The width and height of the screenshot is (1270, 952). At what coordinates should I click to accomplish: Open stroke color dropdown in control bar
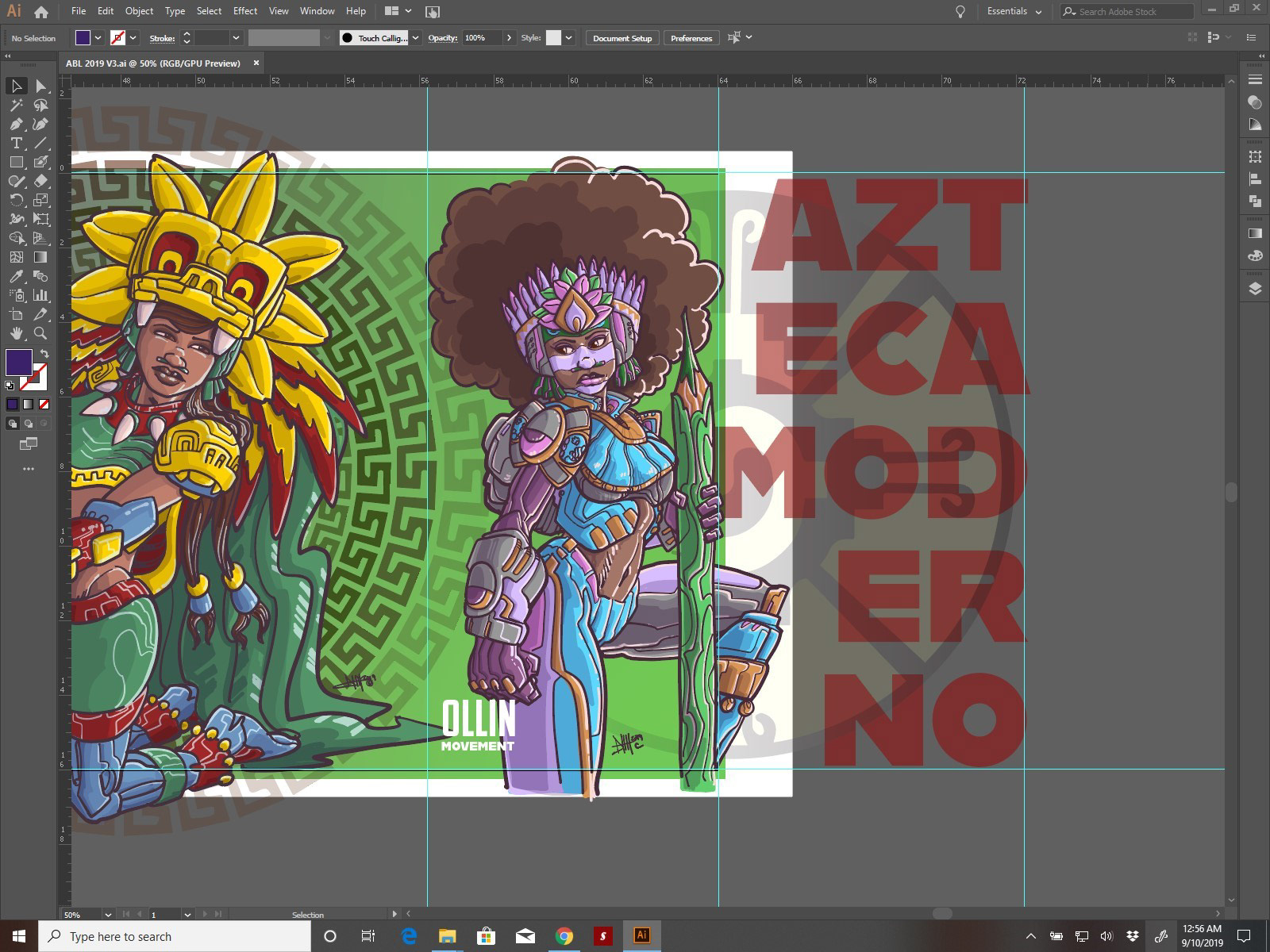pos(133,38)
